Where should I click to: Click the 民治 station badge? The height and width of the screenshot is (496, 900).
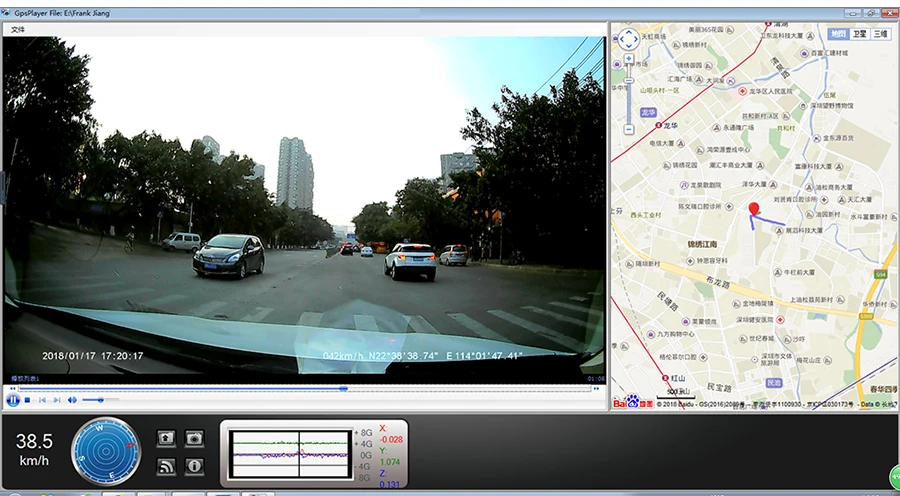(773, 382)
